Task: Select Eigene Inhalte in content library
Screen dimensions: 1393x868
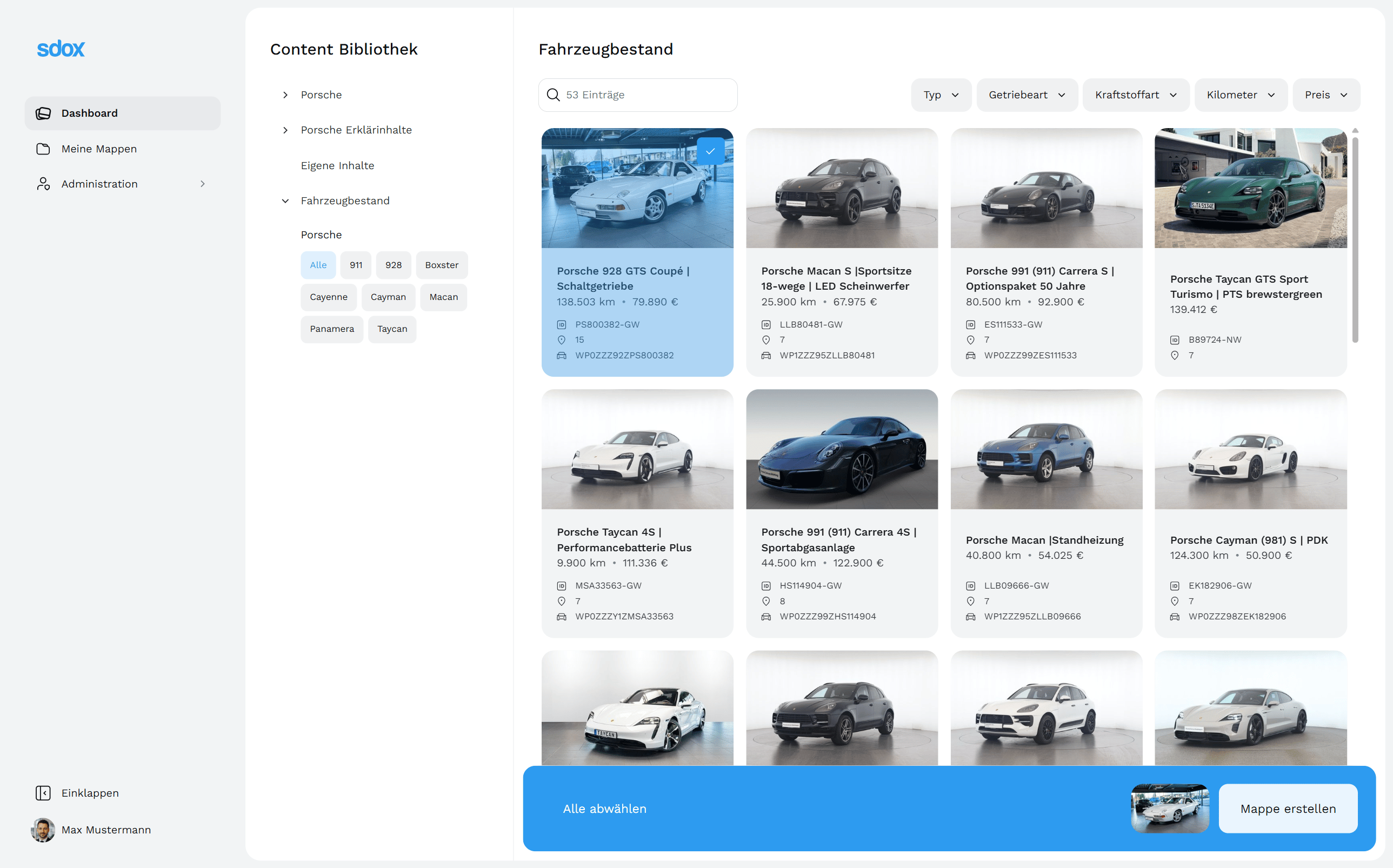Action: coord(338,166)
